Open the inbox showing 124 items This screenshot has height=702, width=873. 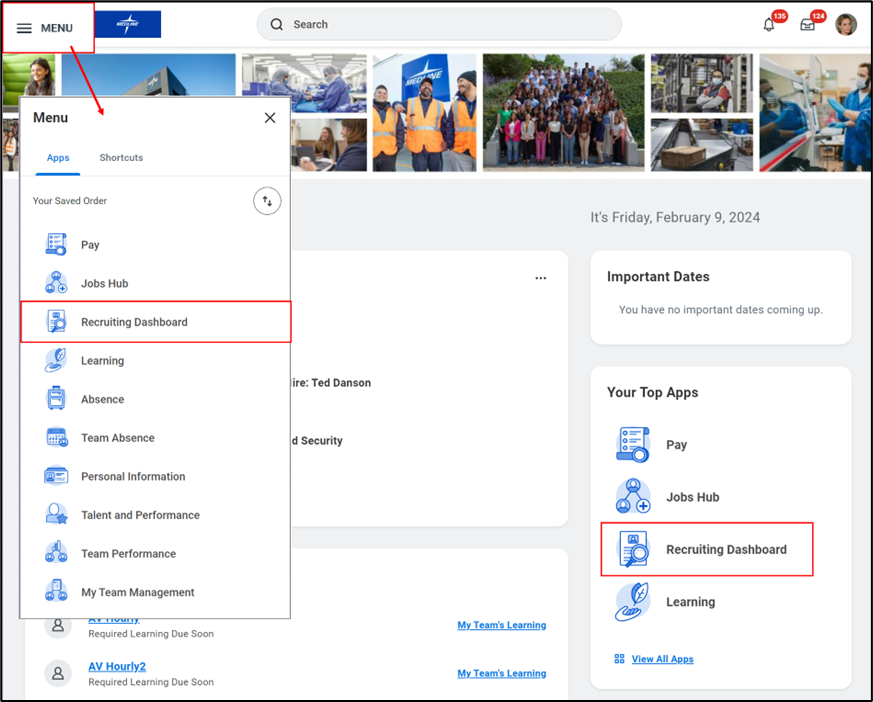pyautogui.click(x=808, y=24)
